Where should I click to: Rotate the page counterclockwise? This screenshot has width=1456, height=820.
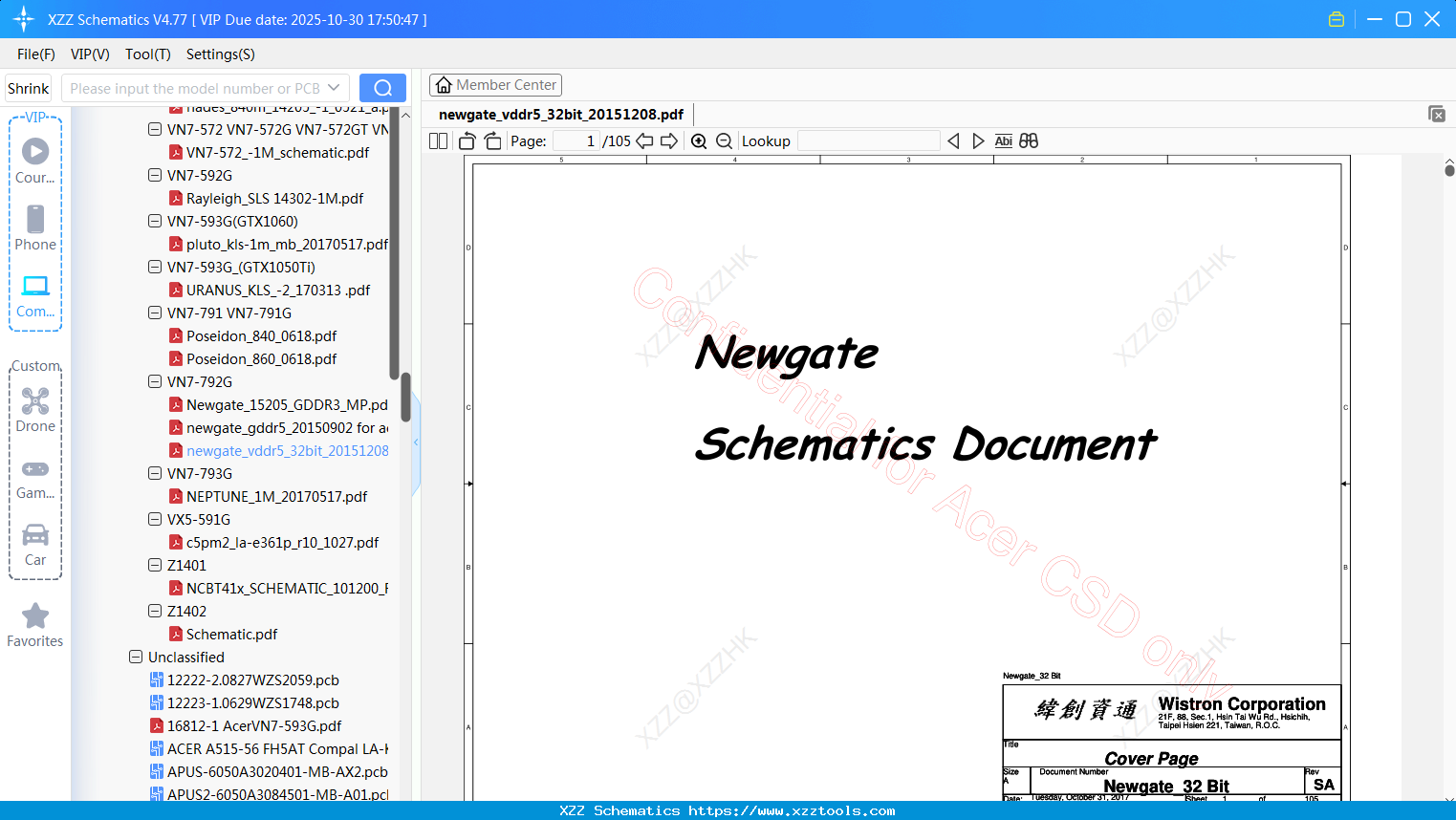tap(467, 141)
